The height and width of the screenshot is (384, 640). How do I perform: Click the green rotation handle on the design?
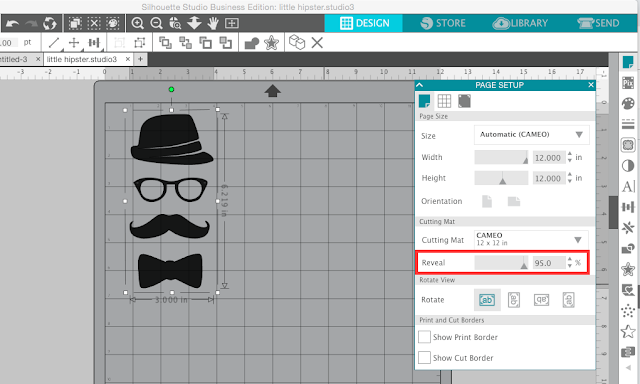pos(171,89)
